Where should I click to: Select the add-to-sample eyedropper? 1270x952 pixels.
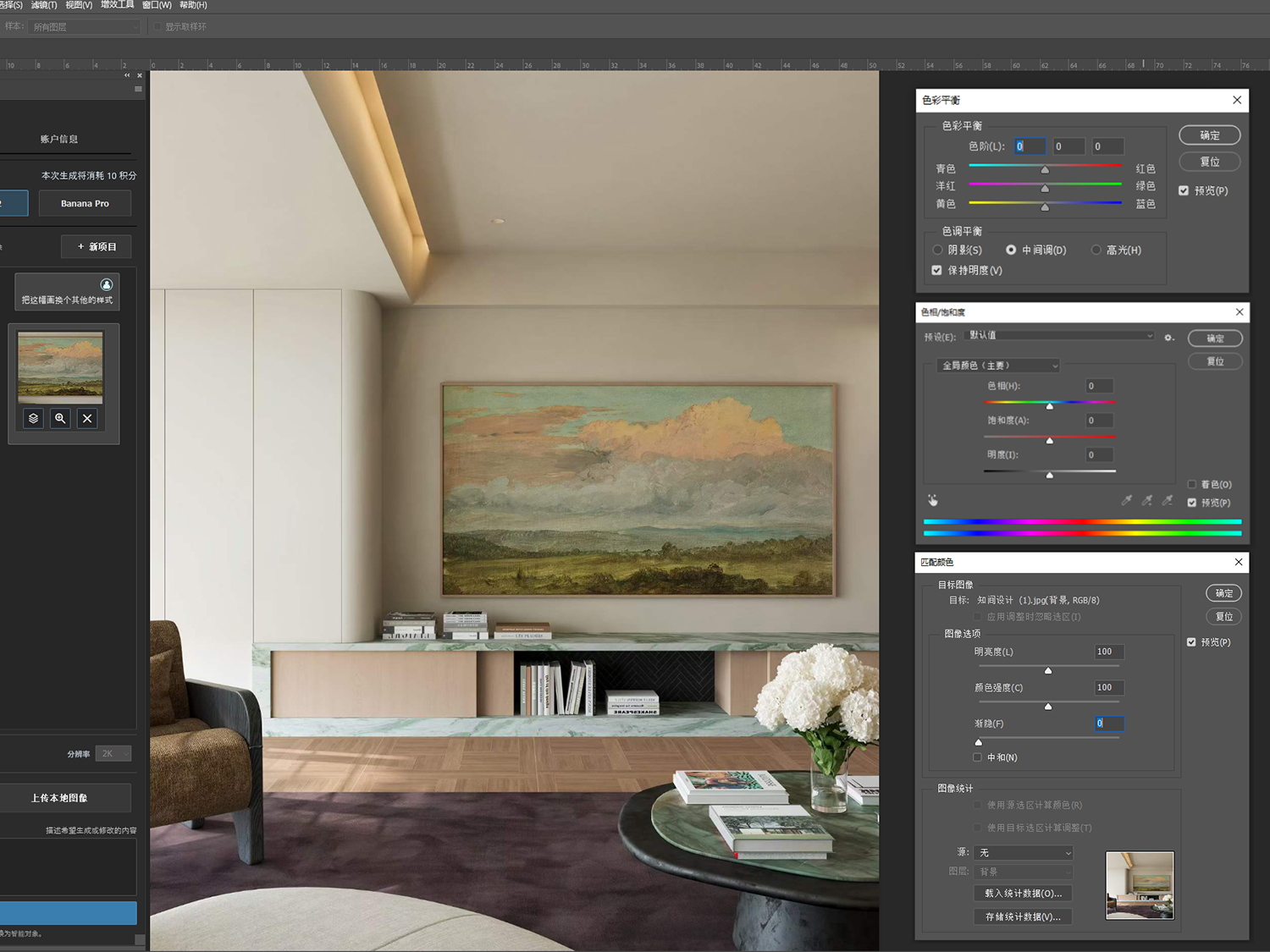tap(1147, 500)
